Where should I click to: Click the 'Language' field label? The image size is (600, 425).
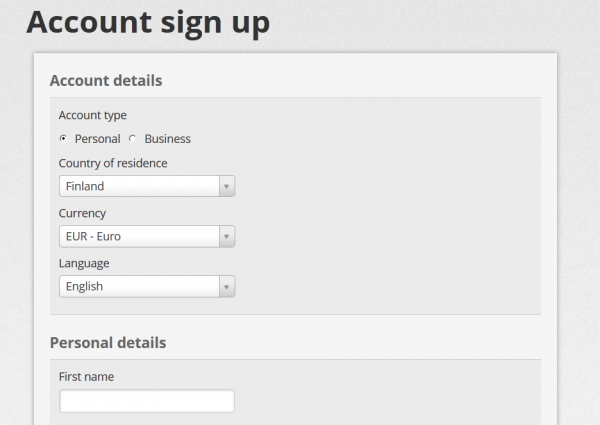[x=84, y=264]
